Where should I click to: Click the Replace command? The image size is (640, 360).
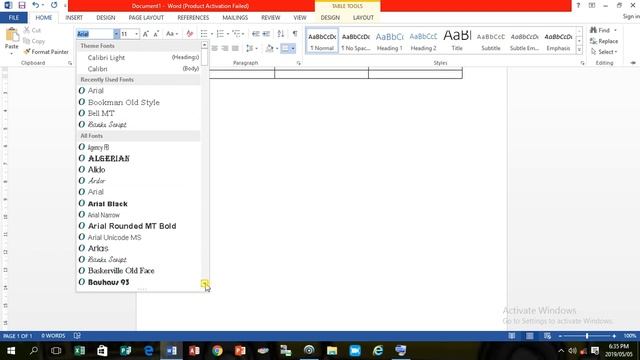[x=604, y=41]
